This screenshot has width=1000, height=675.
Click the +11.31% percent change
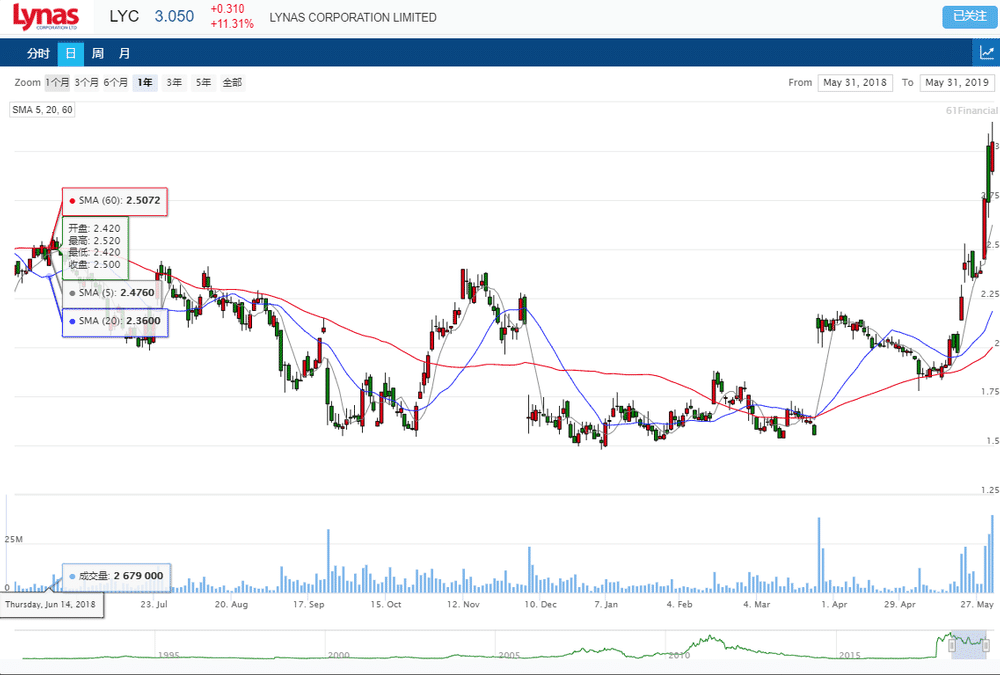coord(232,24)
